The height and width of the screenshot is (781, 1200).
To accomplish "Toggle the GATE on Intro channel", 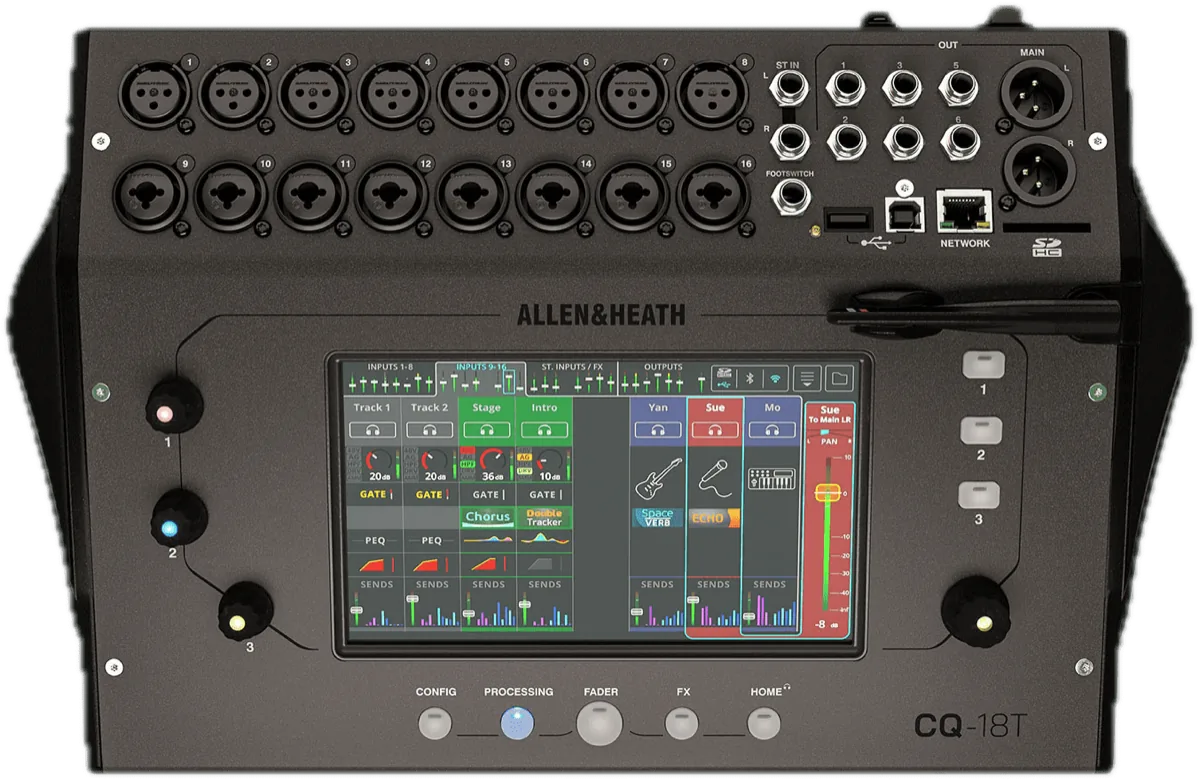I will click(x=544, y=494).
